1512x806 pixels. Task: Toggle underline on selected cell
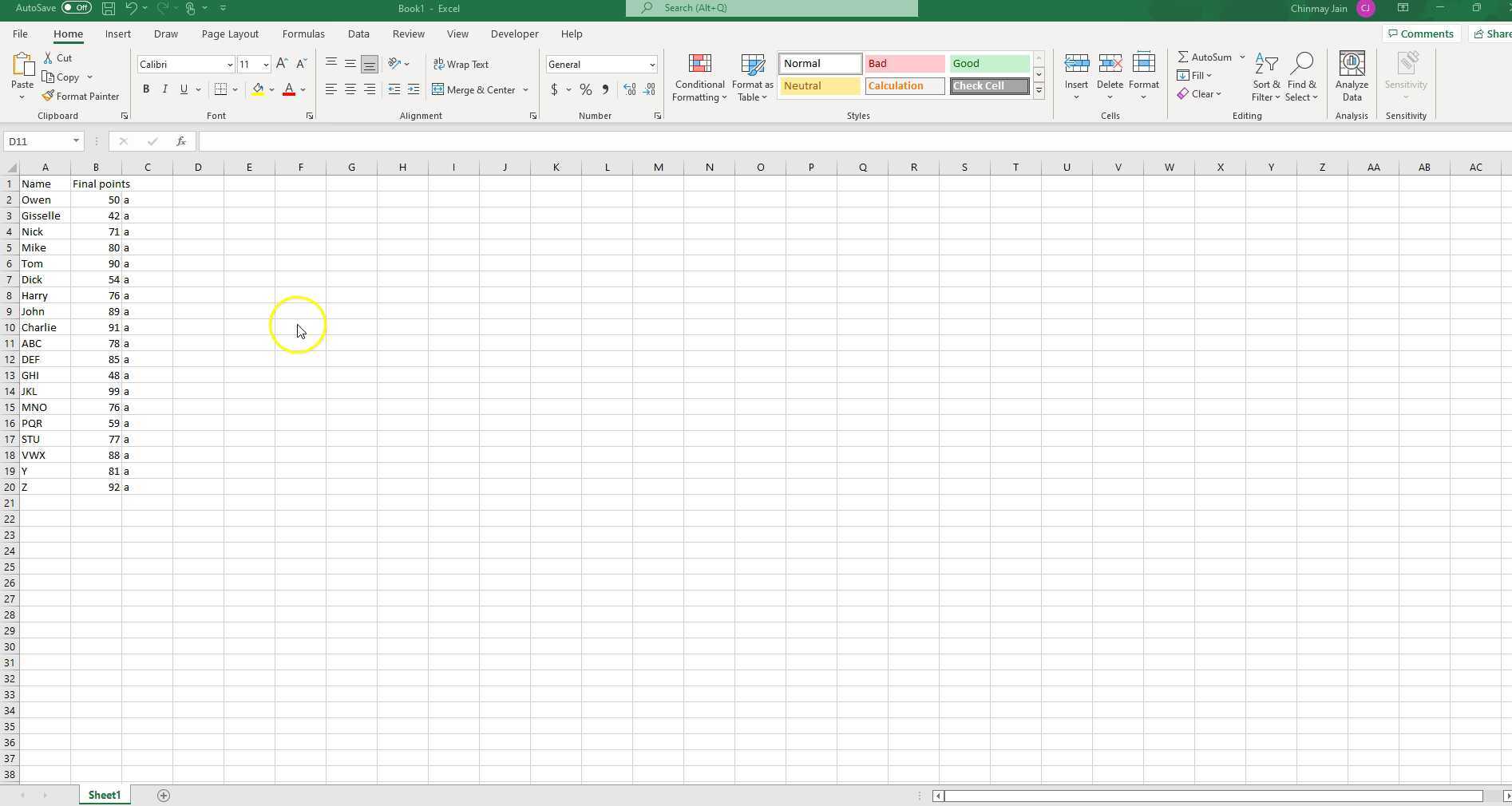(184, 89)
